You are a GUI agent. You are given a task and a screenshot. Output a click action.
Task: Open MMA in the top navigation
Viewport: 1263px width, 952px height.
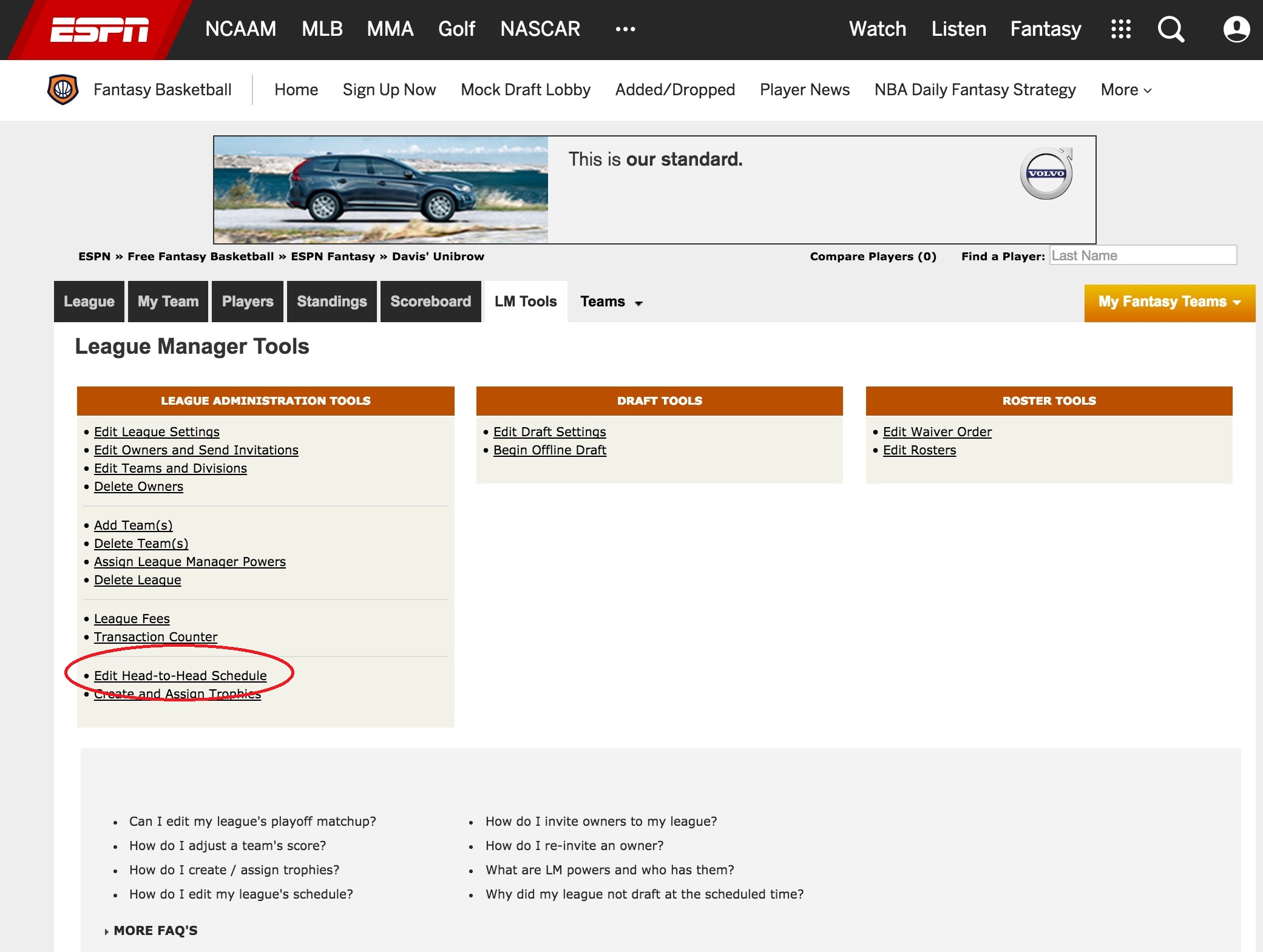[x=390, y=29]
